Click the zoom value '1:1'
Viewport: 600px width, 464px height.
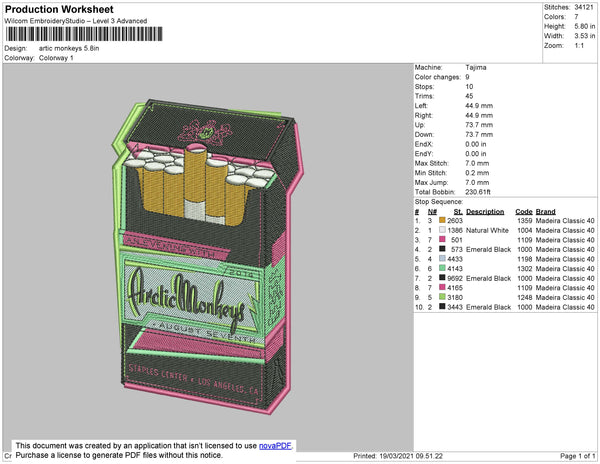[x=579, y=46]
